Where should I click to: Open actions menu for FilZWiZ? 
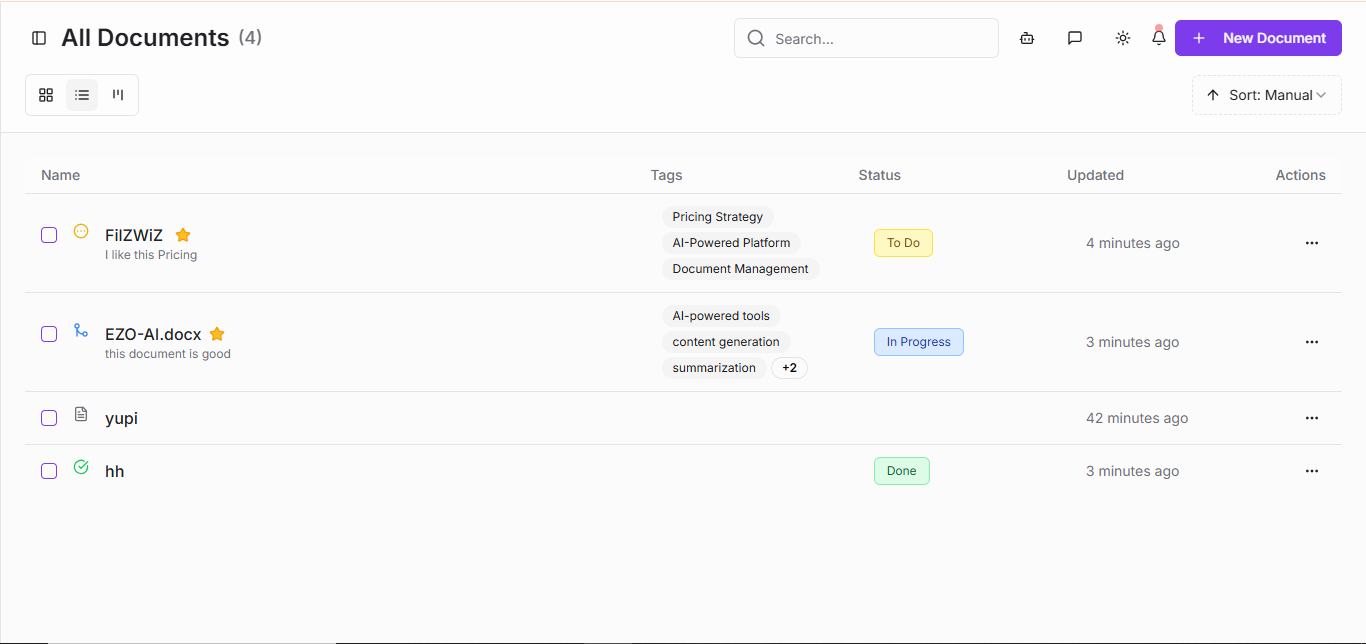1312,243
